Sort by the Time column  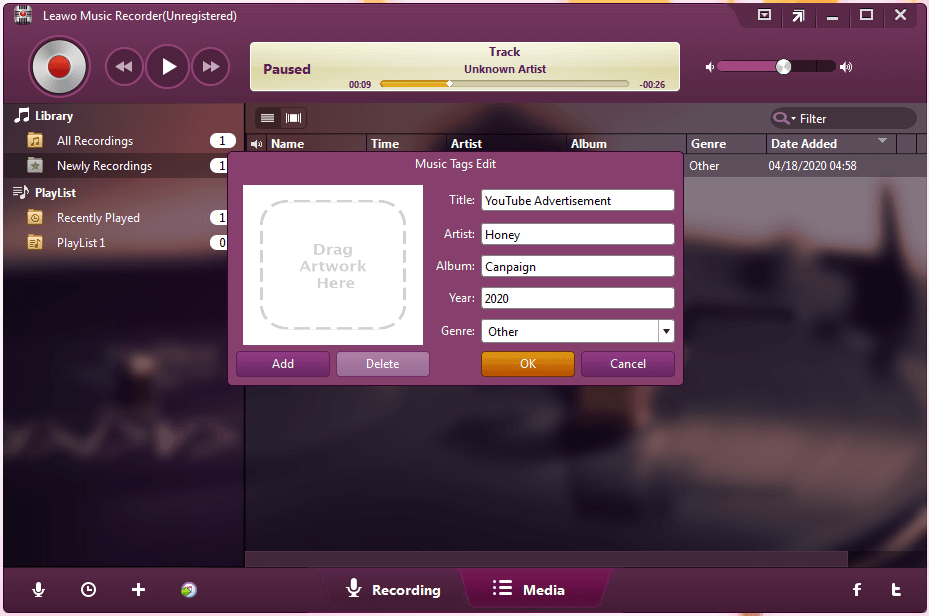point(406,144)
